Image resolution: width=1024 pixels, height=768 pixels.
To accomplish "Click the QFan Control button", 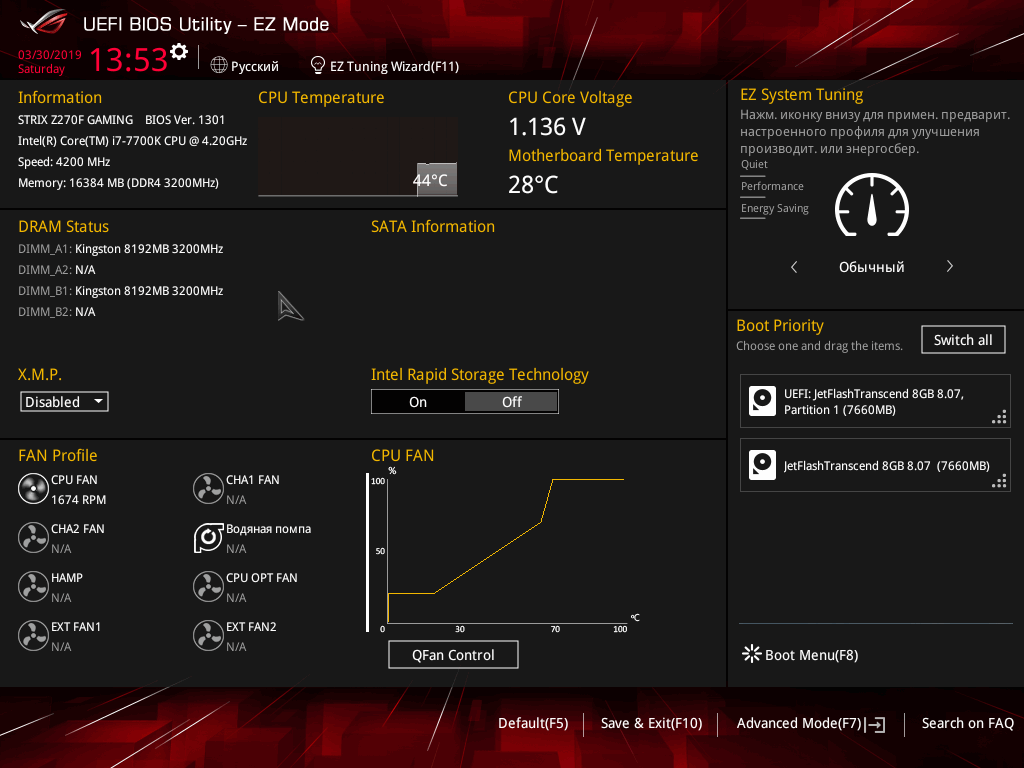I will (453, 654).
